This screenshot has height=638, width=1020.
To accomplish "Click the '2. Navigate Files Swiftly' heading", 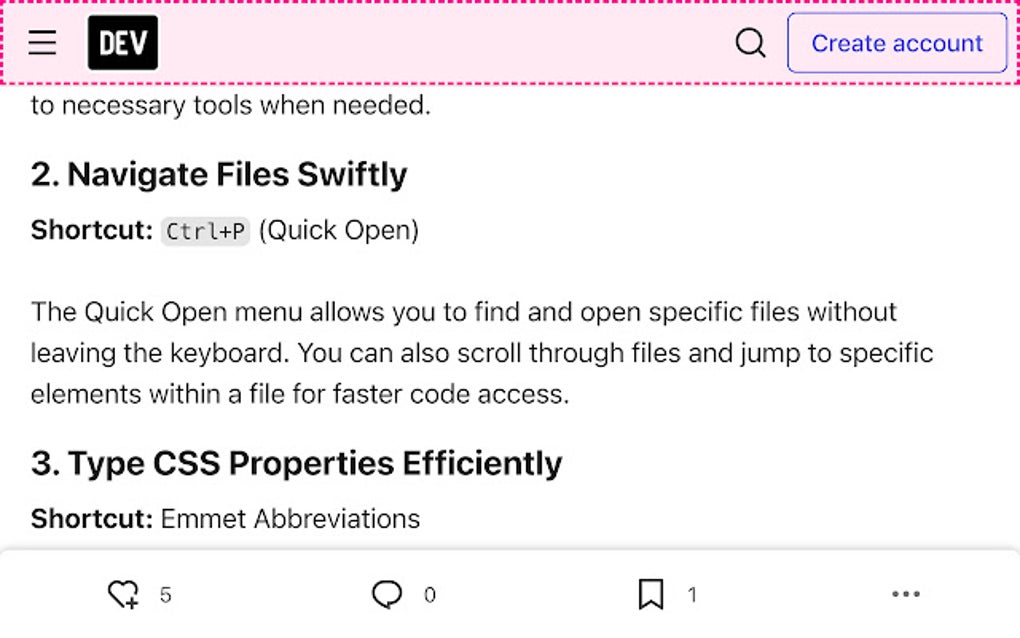I will [219, 174].
